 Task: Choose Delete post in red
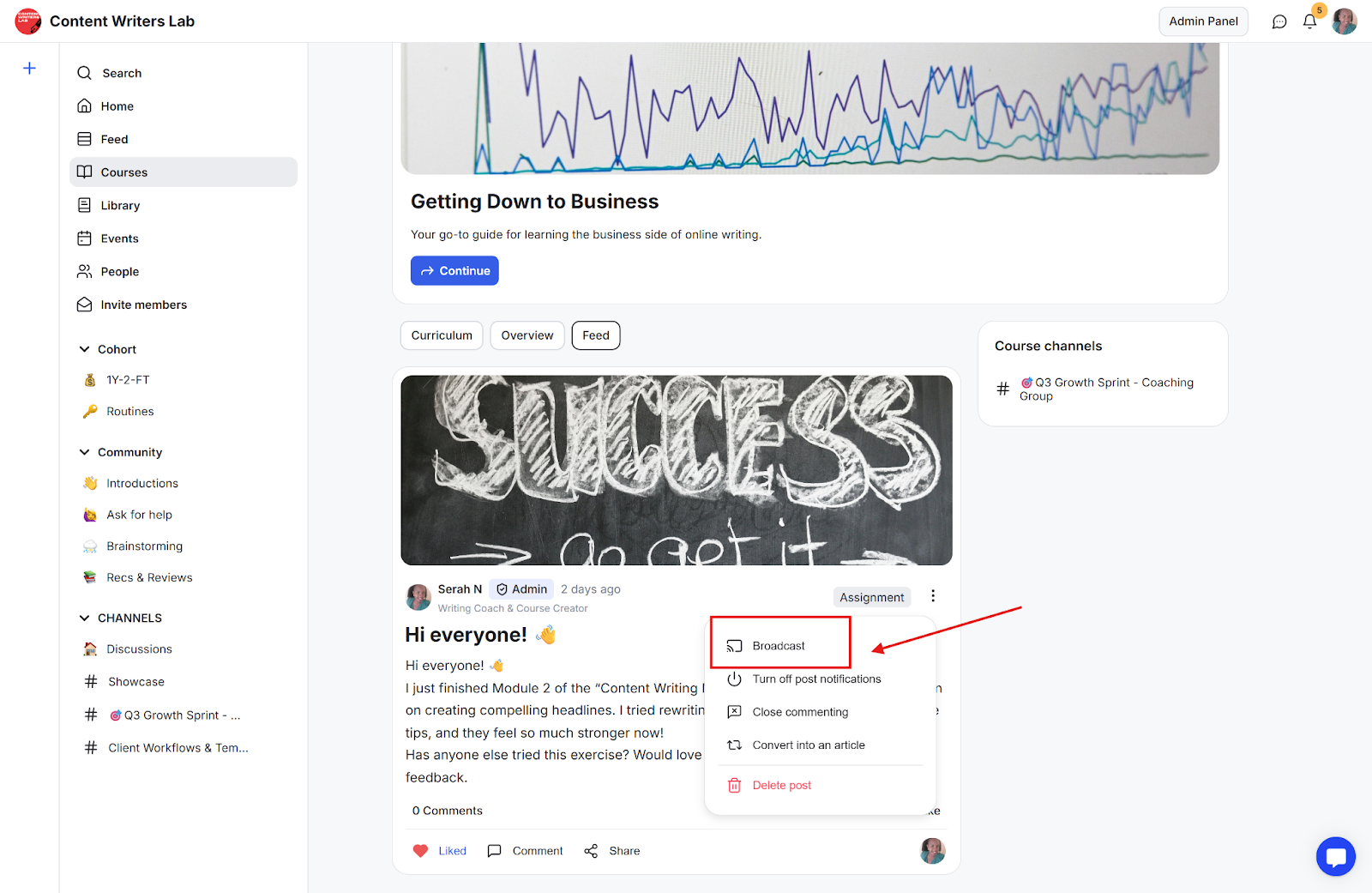coord(780,785)
